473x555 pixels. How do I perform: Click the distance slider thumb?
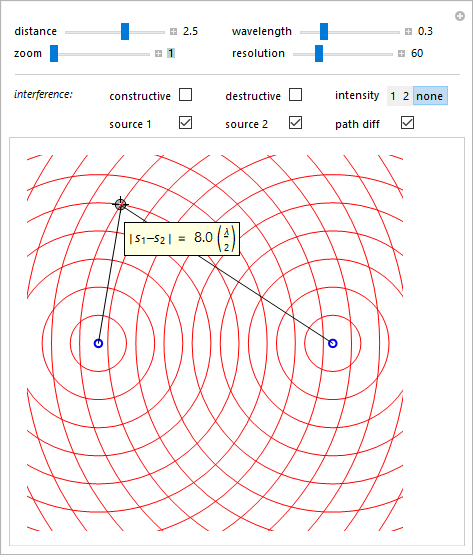125,32
